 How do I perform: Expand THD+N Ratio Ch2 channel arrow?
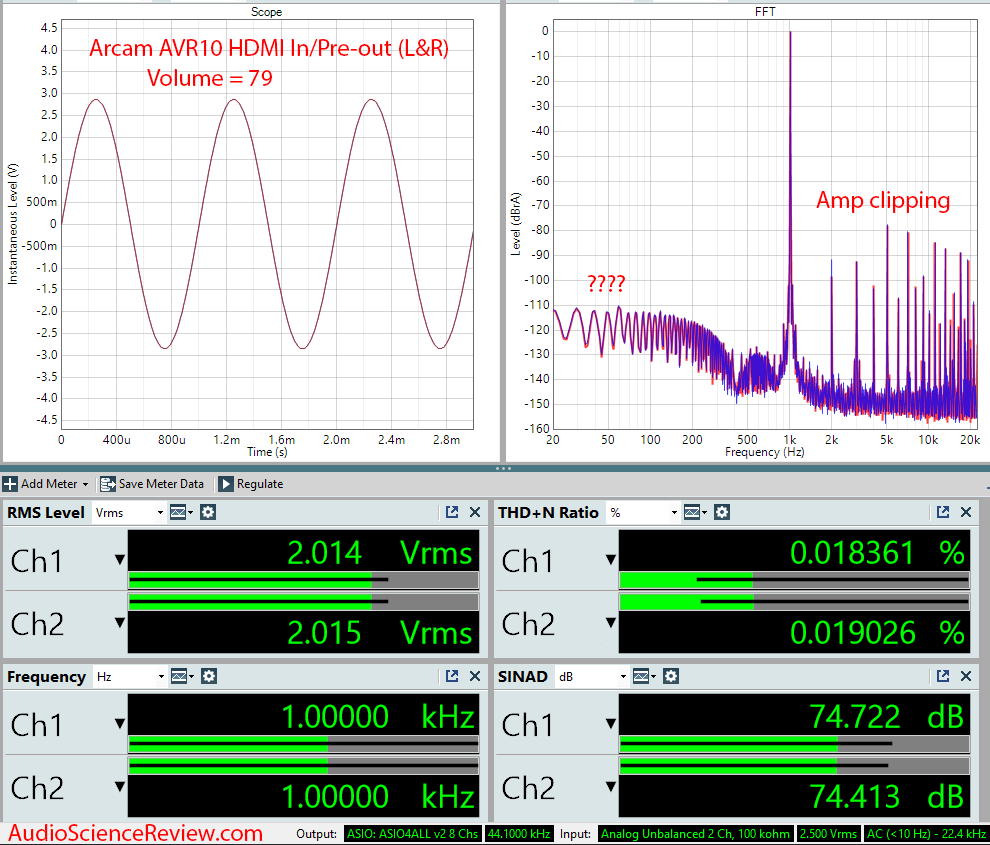pos(611,623)
